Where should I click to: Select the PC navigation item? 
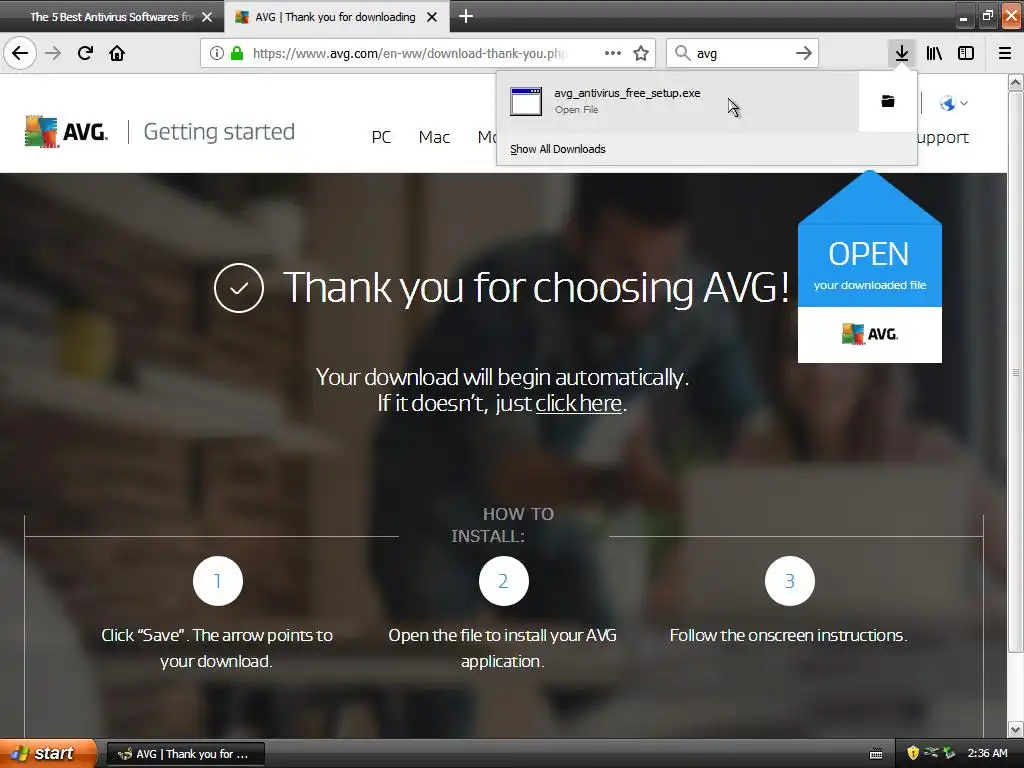click(381, 137)
